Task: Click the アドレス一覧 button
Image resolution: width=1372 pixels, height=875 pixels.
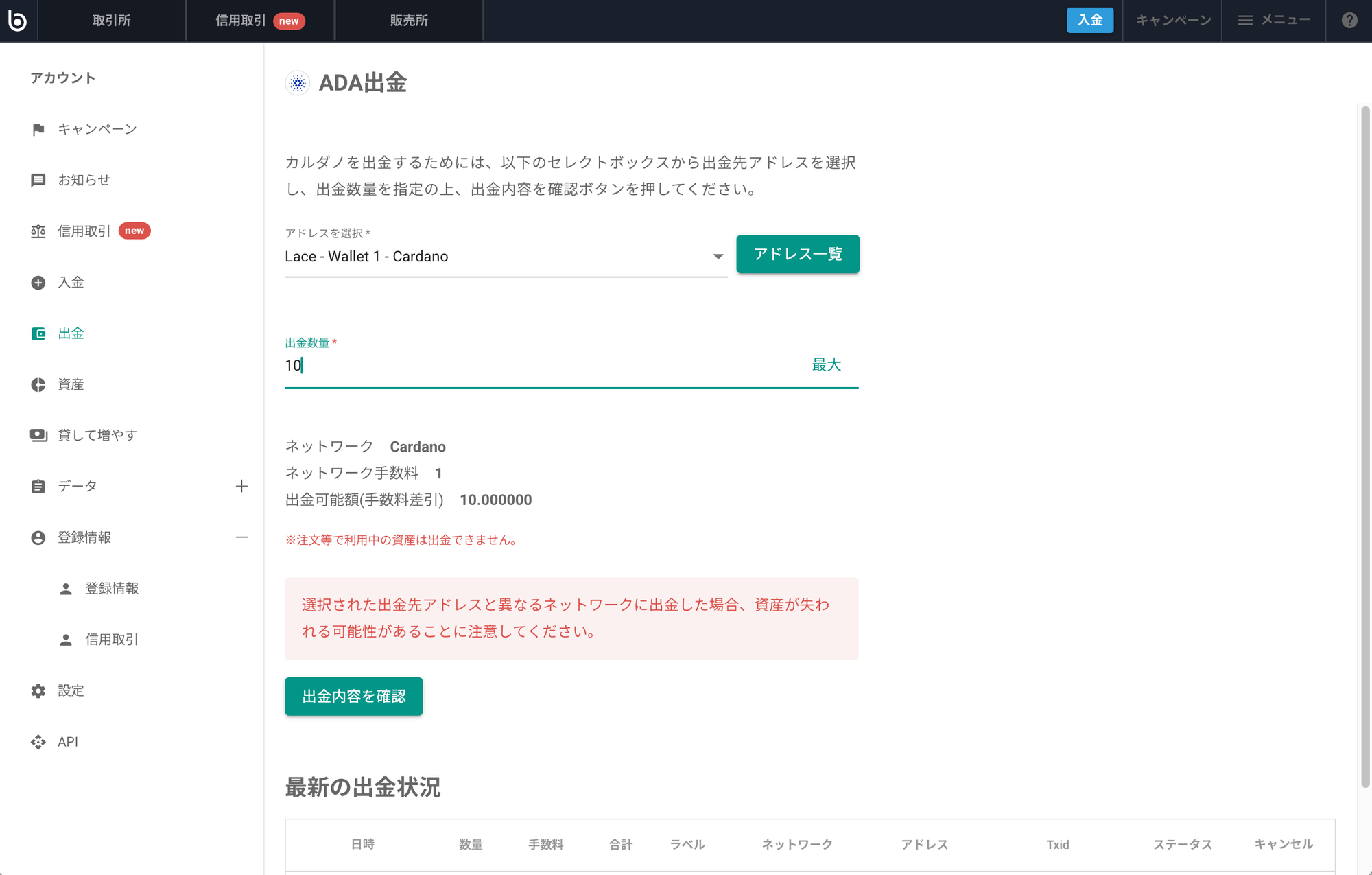Action: pyautogui.click(x=797, y=255)
